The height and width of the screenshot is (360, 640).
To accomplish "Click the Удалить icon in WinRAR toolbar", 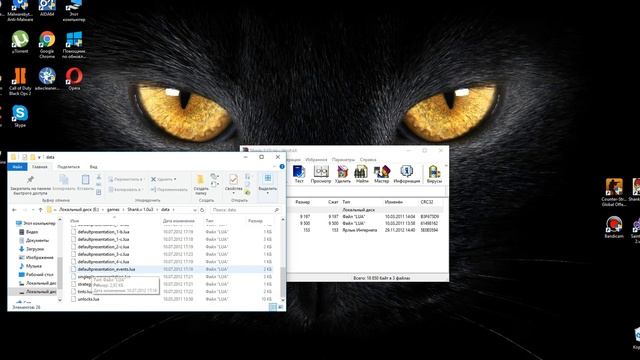I will (x=342, y=174).
